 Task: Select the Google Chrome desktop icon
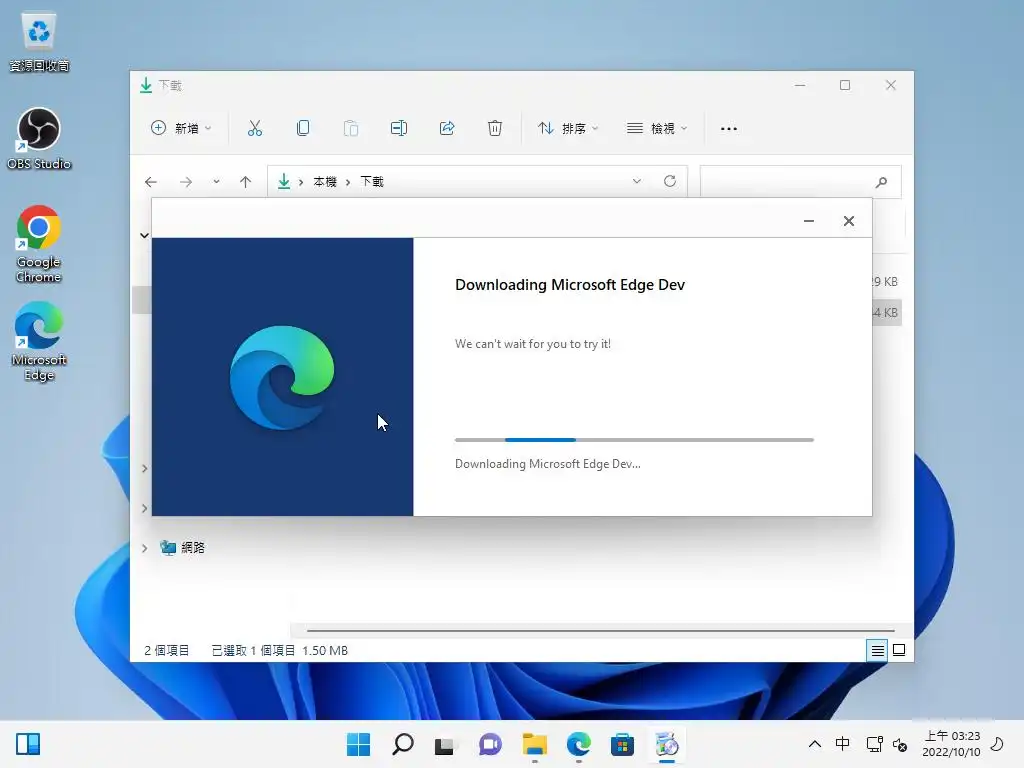(39, 244)
